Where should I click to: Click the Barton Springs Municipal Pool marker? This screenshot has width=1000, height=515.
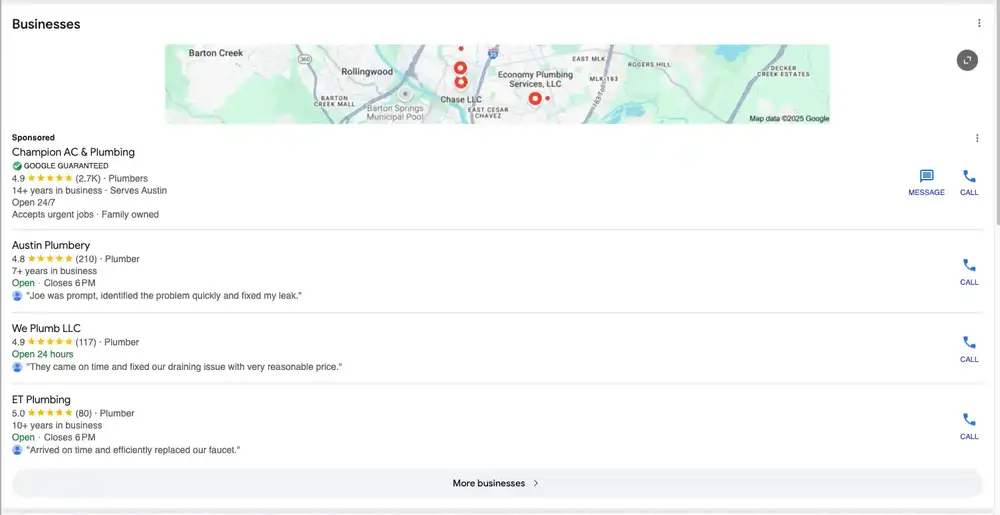(x=405, y=94)
